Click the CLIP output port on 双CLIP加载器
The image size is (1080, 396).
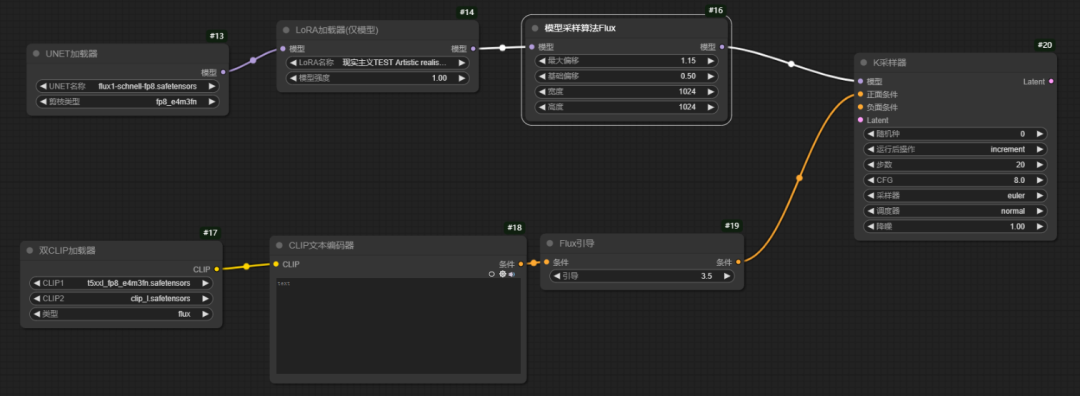coord(216,269)
